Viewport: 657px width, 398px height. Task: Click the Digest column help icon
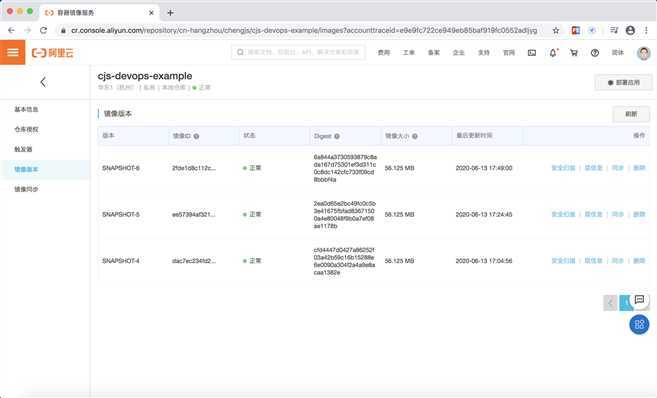[337, 136]
